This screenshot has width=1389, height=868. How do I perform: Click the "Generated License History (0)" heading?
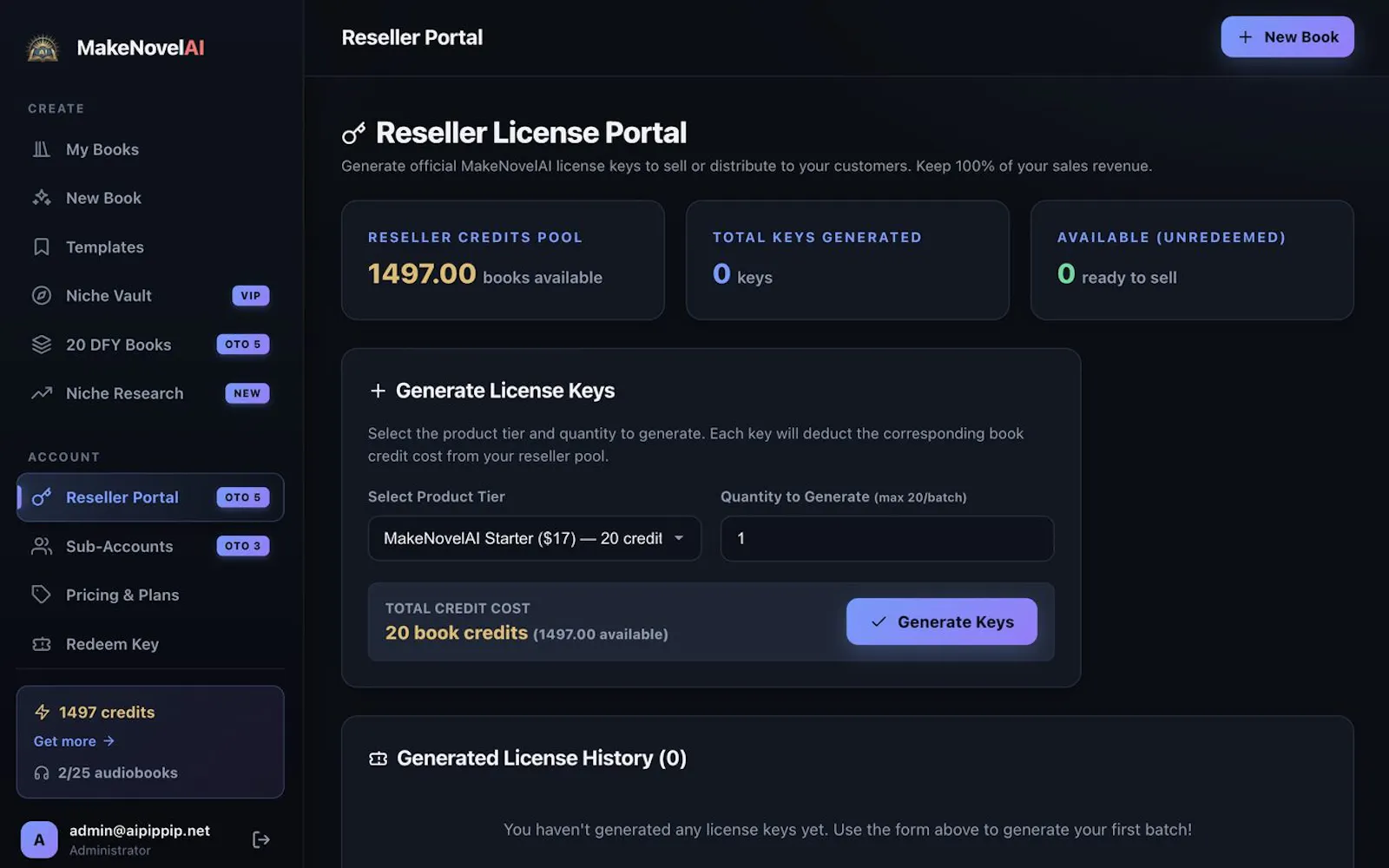542,759
